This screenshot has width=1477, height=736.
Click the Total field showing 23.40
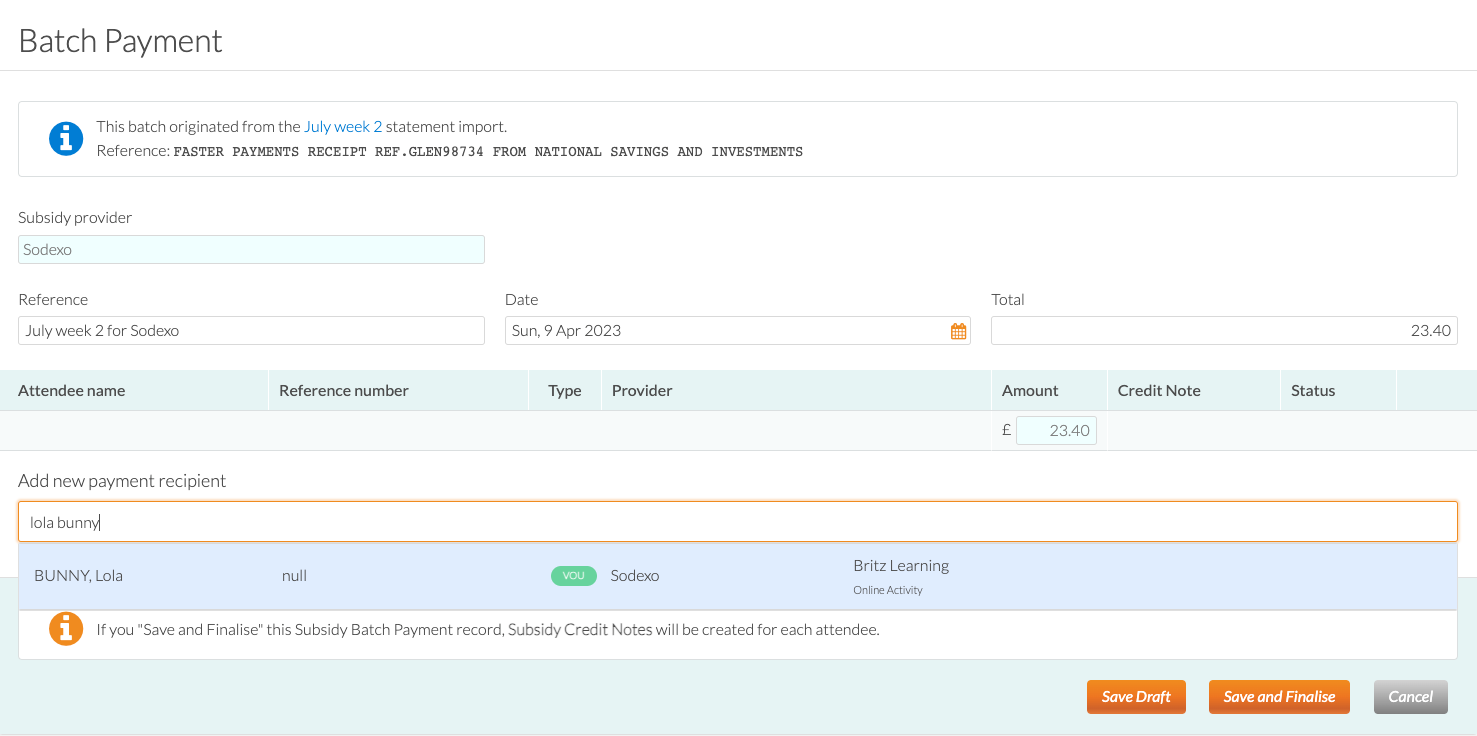[1224, 331]
